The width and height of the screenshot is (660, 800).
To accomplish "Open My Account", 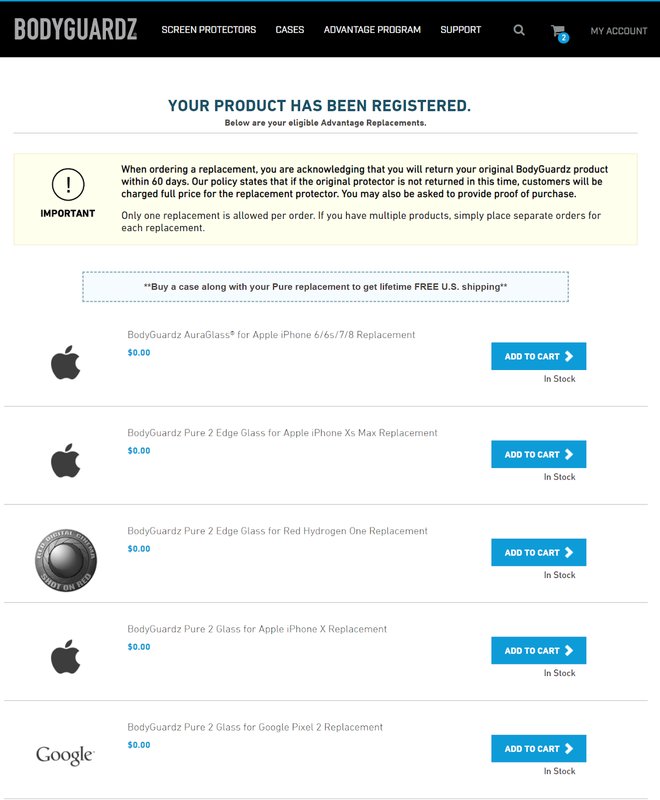I will click(619, 31).
